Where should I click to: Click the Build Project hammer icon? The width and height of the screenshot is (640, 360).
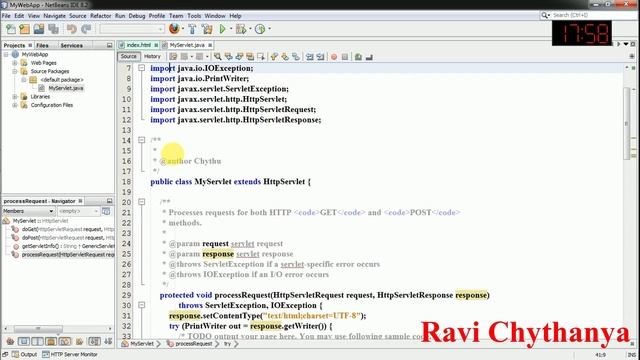(x=192, y=29)
